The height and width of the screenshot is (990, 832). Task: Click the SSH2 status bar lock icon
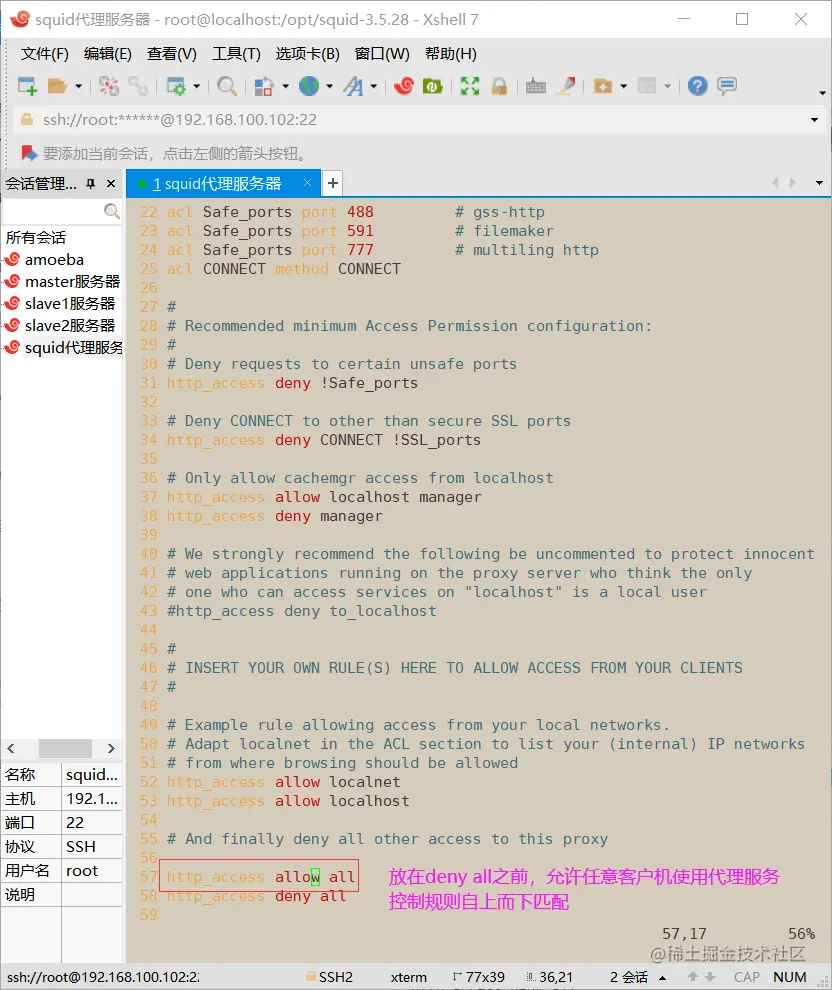311,977
